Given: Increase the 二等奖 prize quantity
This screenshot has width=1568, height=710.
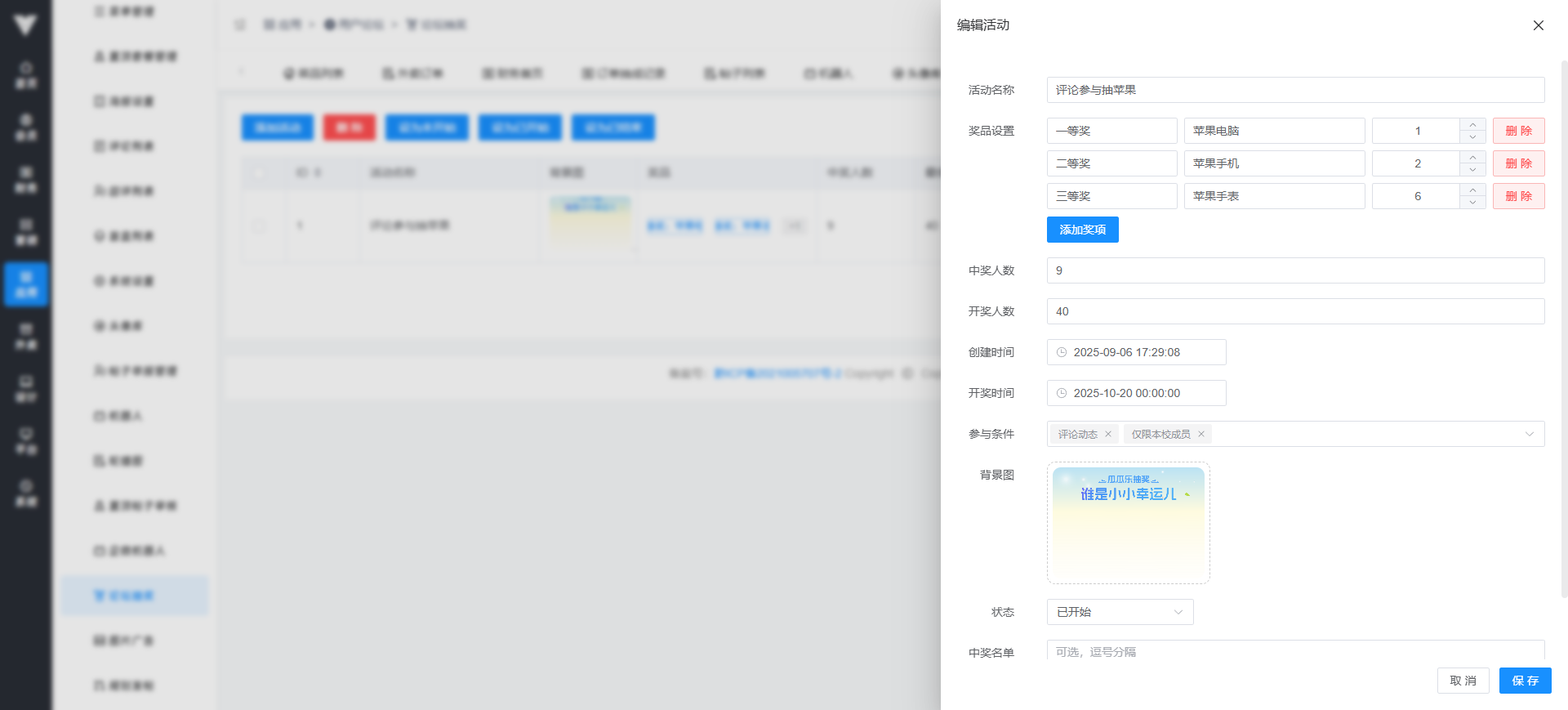Looking at the screenshot, I should click(1472, 158).
